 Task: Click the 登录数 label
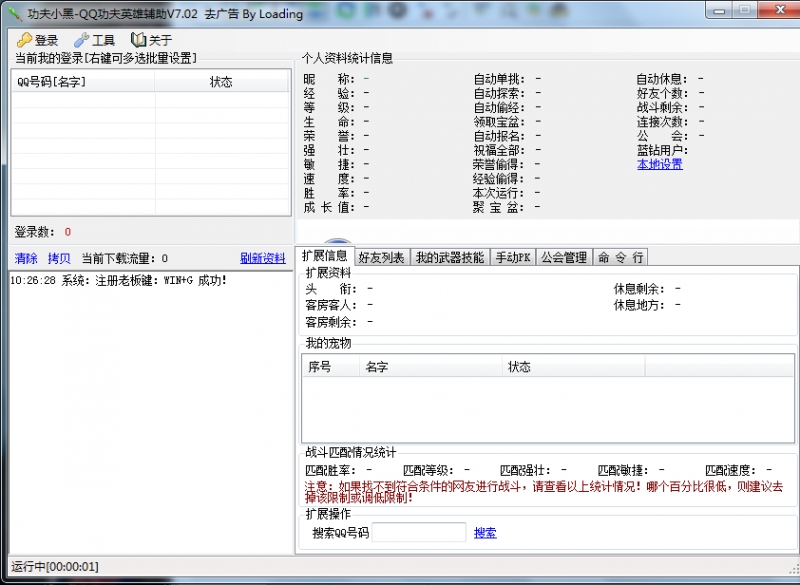coord(34,232)
